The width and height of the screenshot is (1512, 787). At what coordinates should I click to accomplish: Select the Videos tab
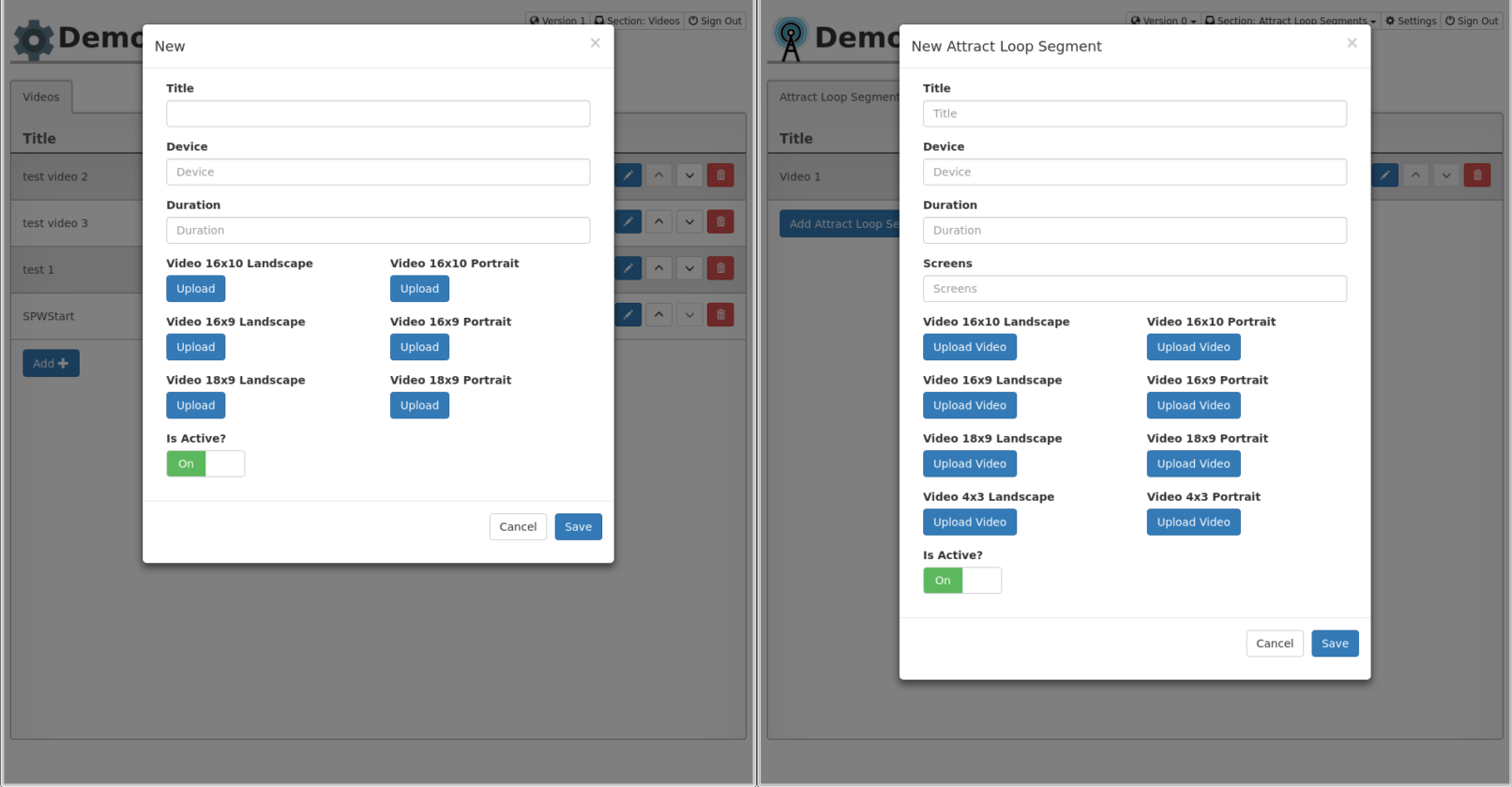pyautogui.click(x=41, y=97)
